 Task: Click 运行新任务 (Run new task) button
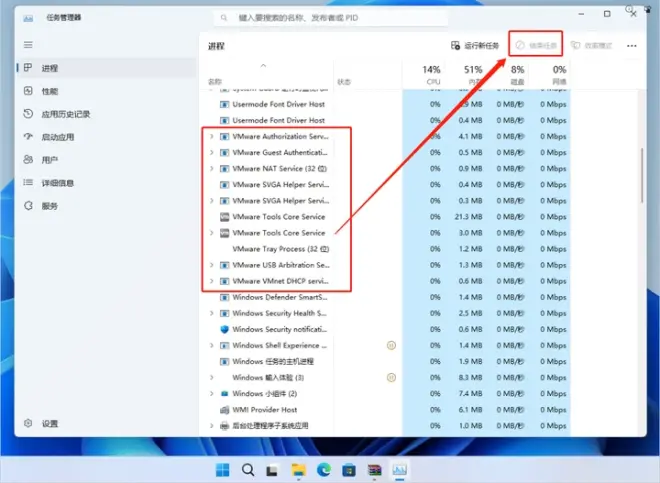tap(475, 45)
